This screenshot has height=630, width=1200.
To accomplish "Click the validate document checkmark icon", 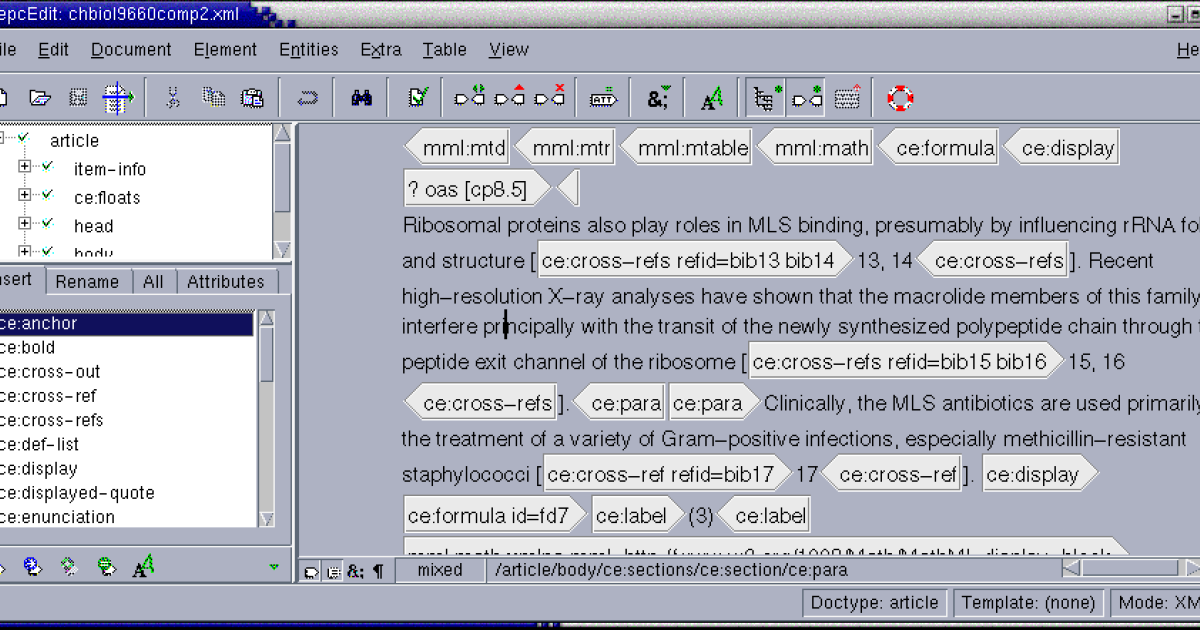I will pos(418,98).
